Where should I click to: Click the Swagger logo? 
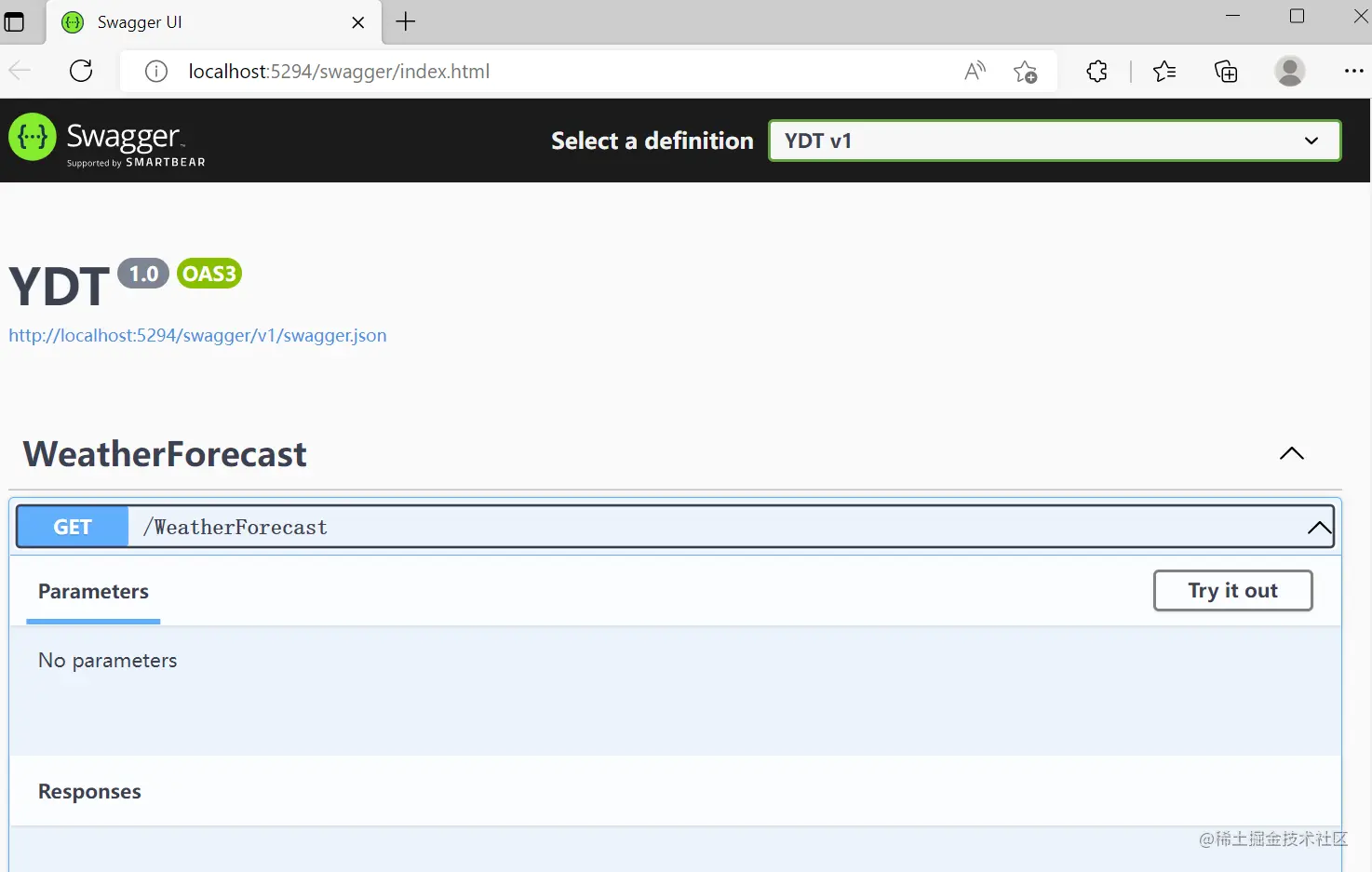coord(107,141)
